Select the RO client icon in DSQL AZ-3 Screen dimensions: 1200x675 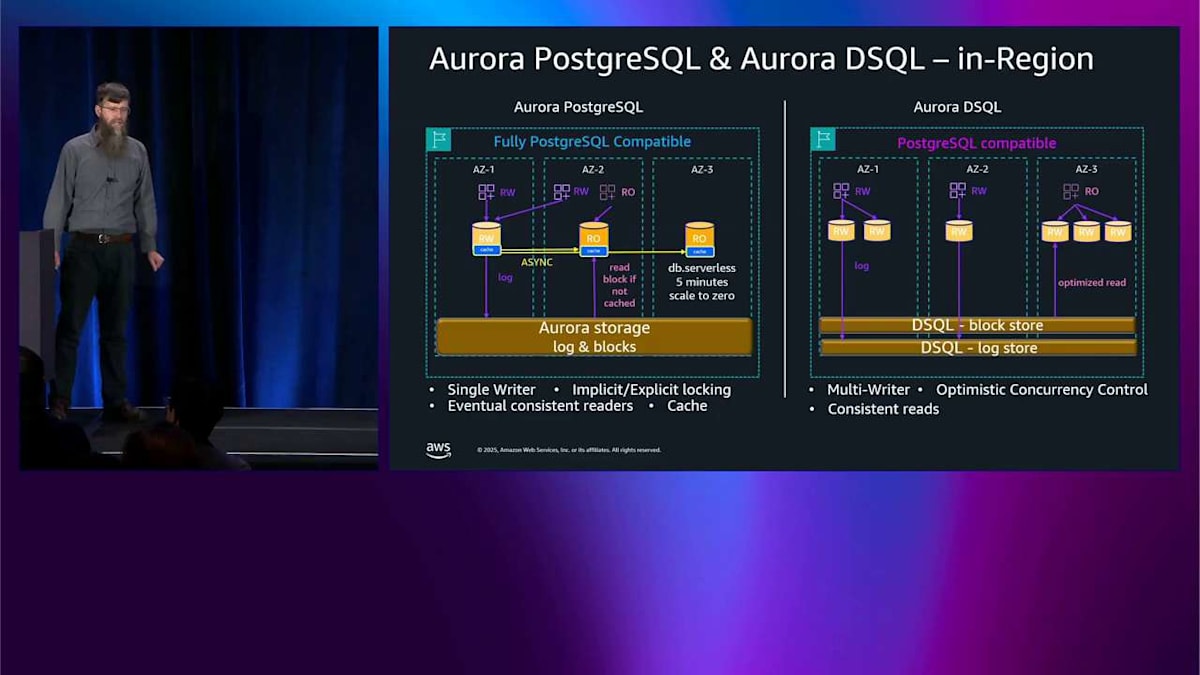[x=1071, y=191]
